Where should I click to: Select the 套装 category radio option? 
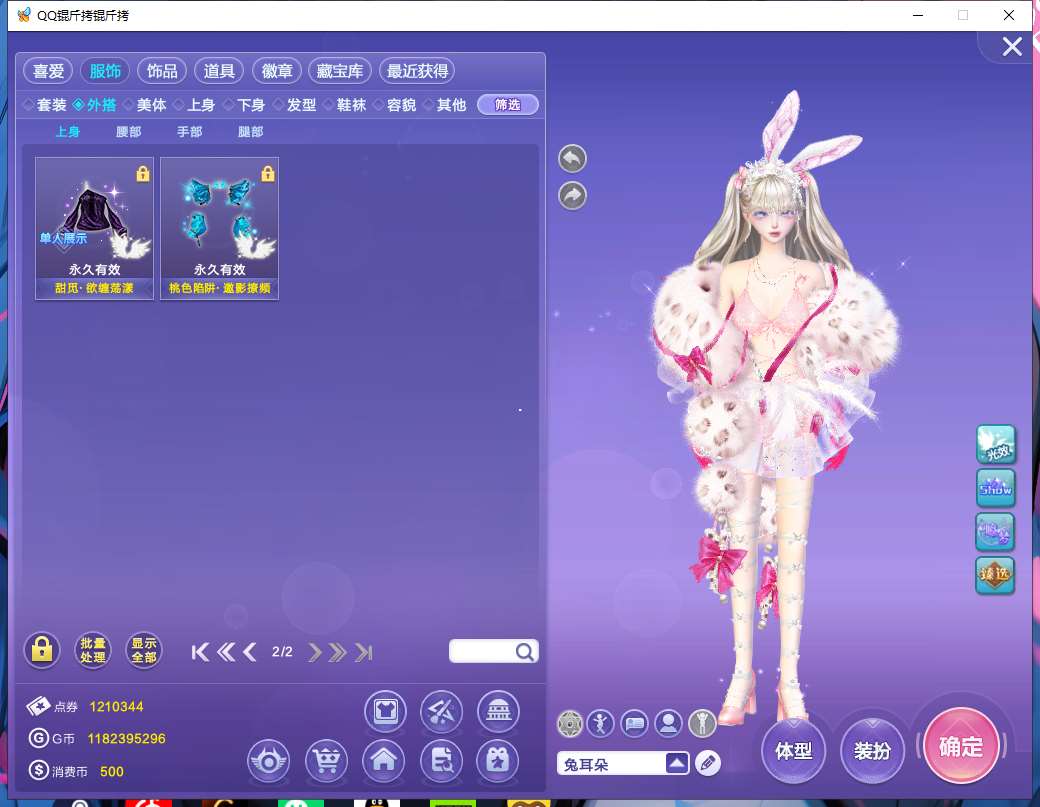pos(45,105)
